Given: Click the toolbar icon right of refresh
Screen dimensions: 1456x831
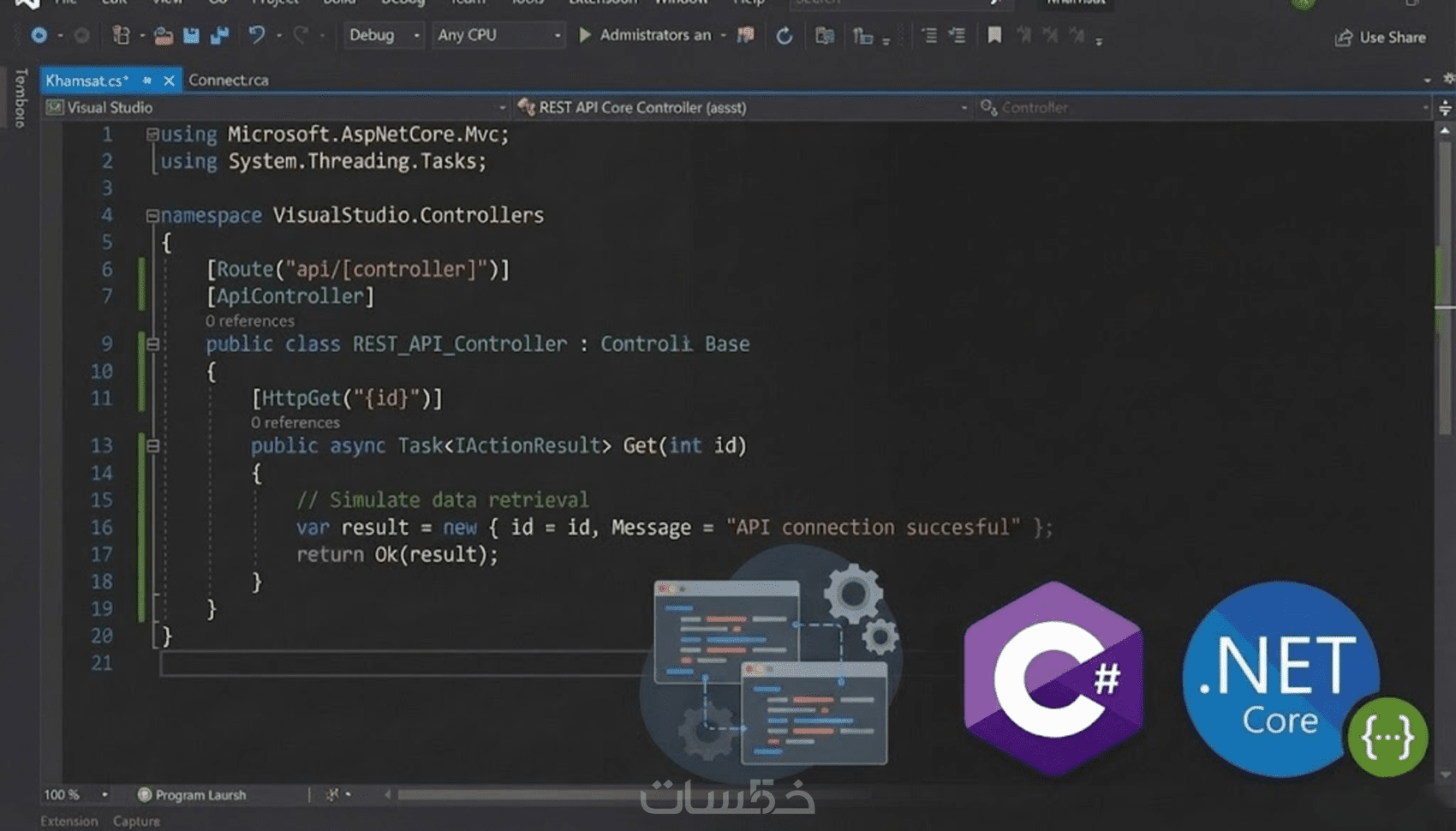Looking at the screenshot, I should (x=825, y=35).
